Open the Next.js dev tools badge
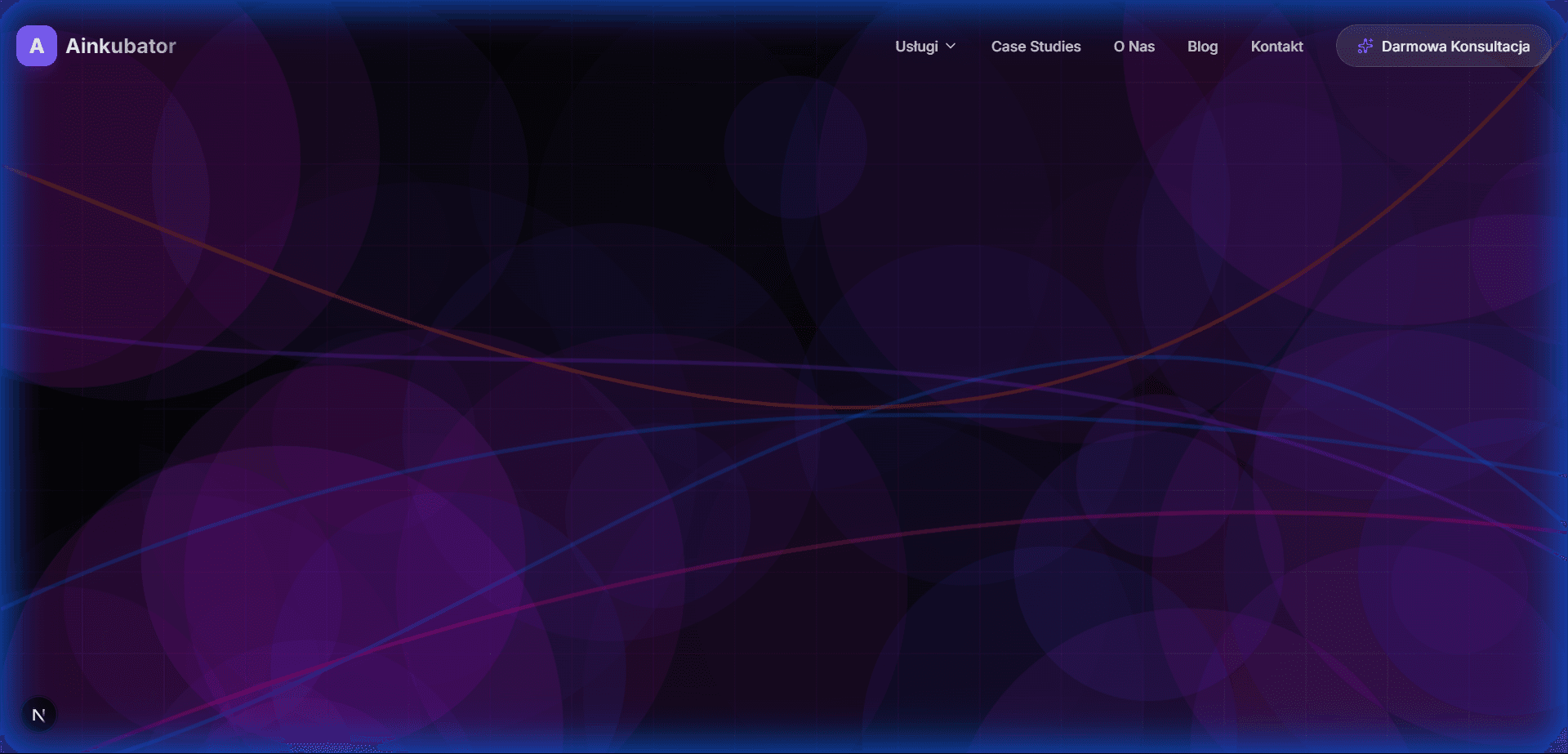The height and width of the screenshot is (754, 1568). click(38, 716)
